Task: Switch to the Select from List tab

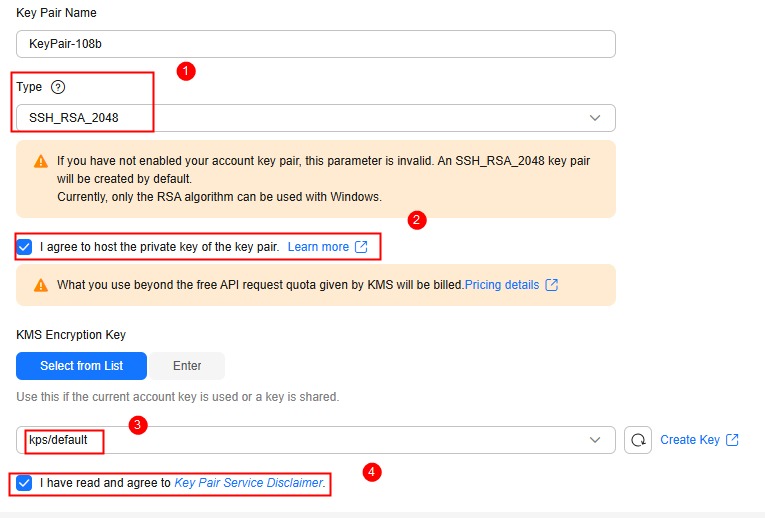Action: click(x=81, y=366)
